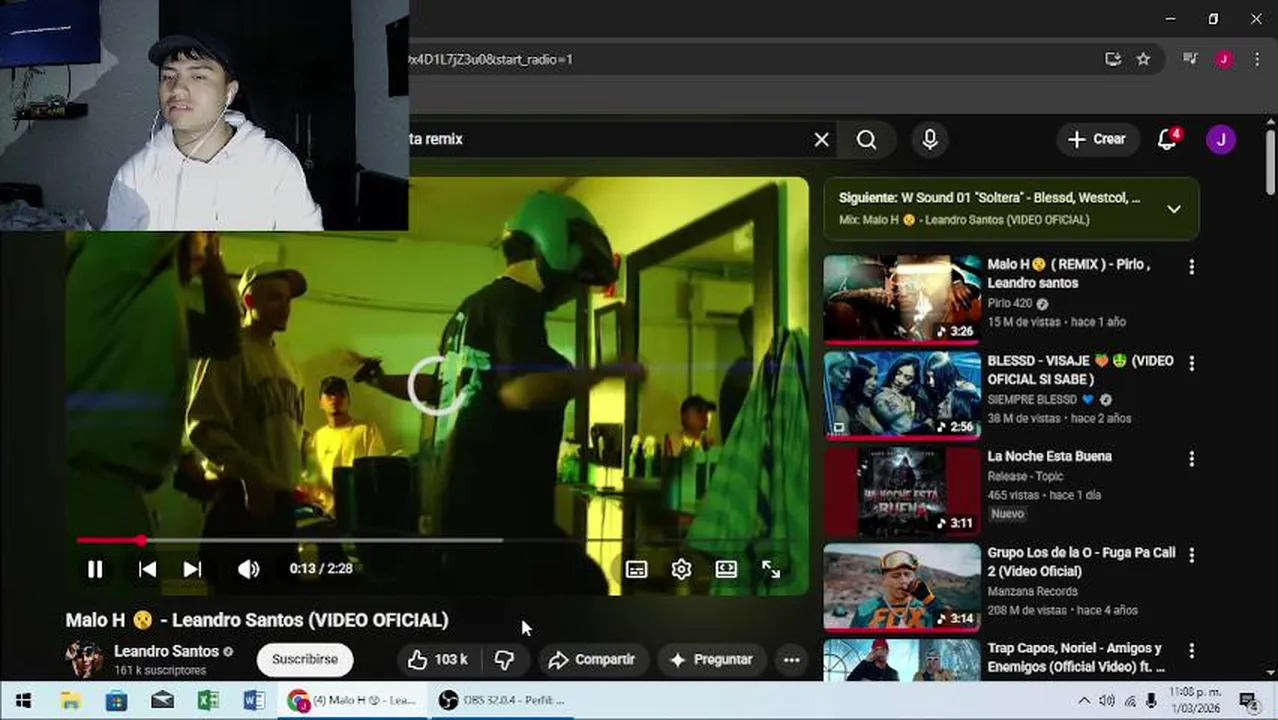Viewport: 1278px width, 720px height.
Task: Open Chrome media control icon
Action: point(1190,60)
